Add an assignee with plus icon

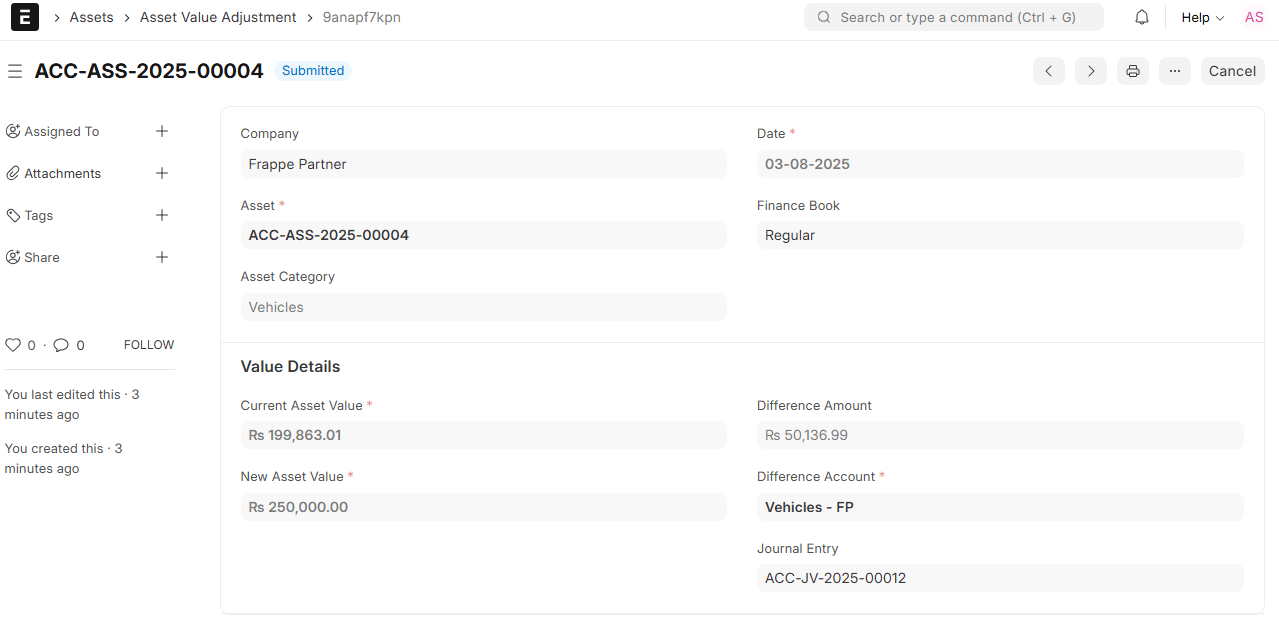162,131
